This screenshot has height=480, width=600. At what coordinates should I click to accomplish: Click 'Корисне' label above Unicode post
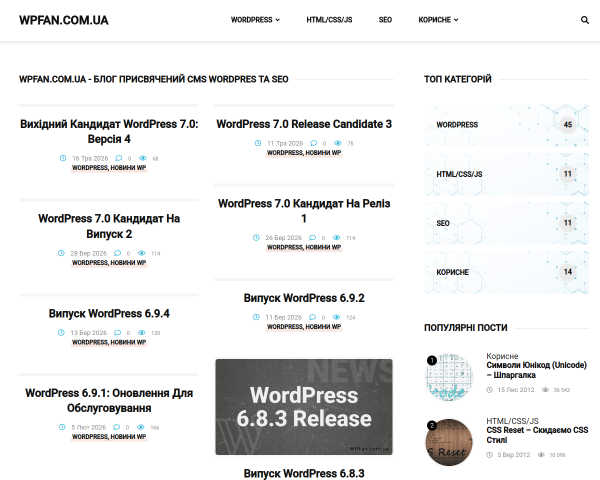click(x=502, y=356)
